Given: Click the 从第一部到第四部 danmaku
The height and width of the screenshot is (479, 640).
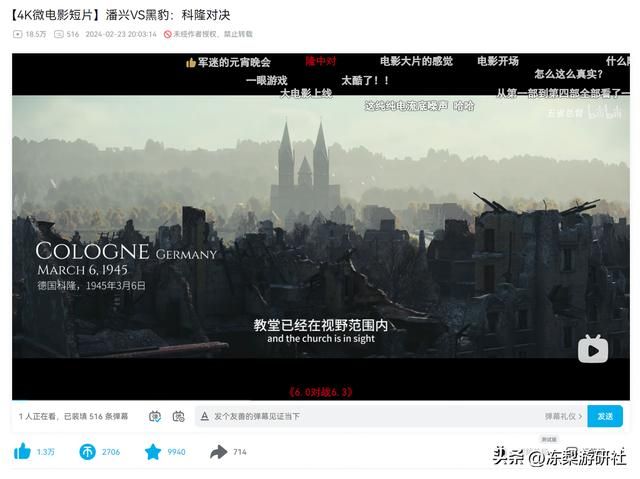Looking at the screenshot, I should pos(563,93).
